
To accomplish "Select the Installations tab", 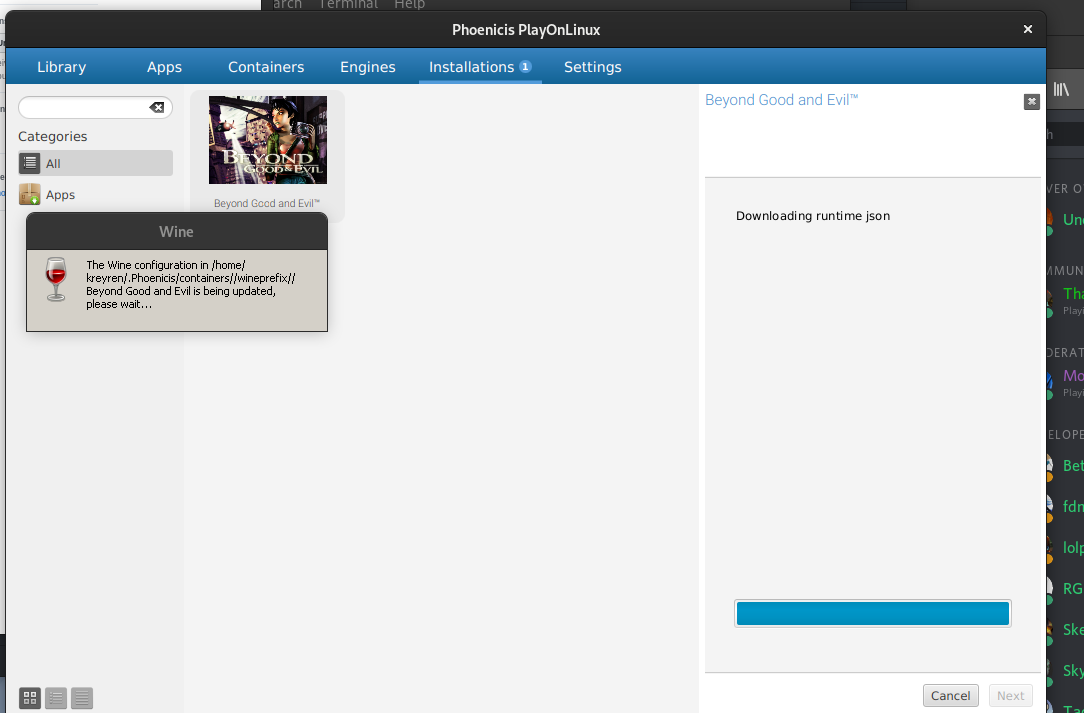I will [x=480, y=67].
